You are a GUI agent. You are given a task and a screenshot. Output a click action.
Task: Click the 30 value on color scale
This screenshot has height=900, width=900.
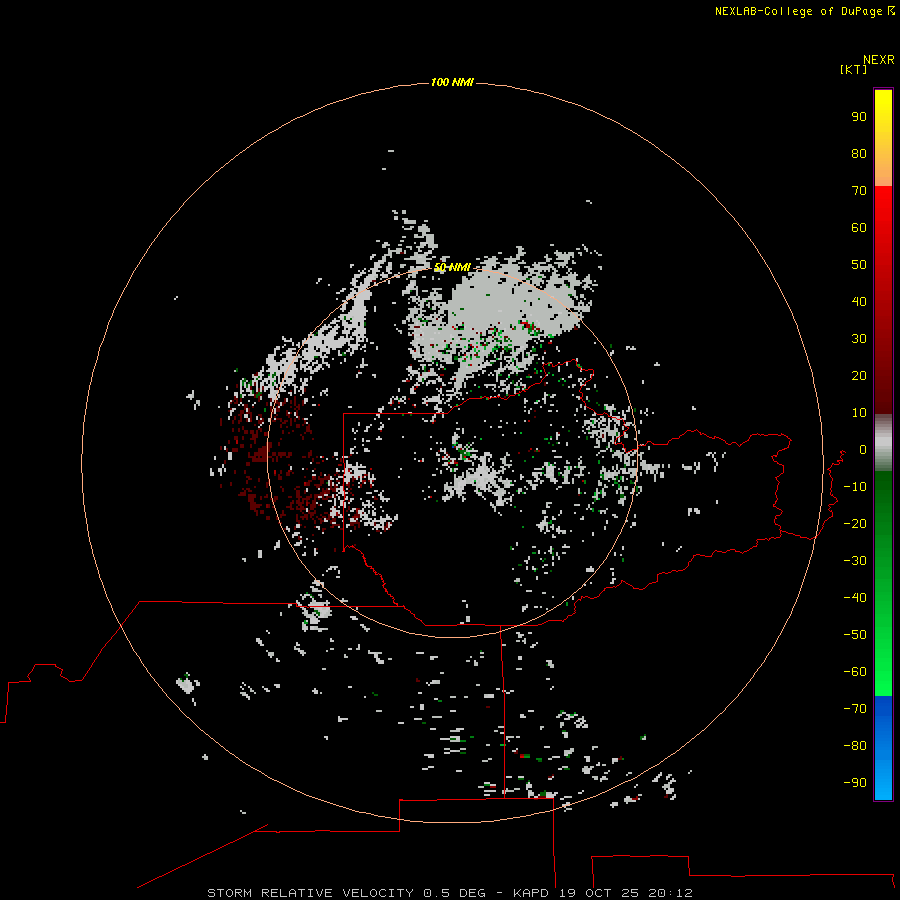859,339
